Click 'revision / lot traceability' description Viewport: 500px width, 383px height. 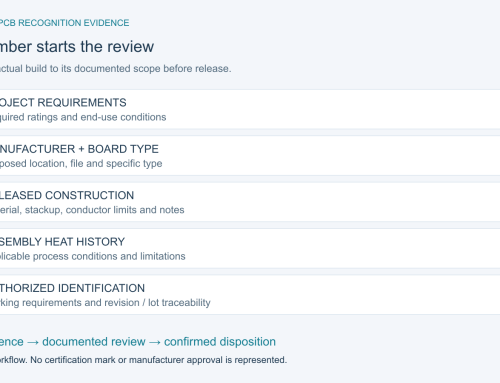coord(157,303)
